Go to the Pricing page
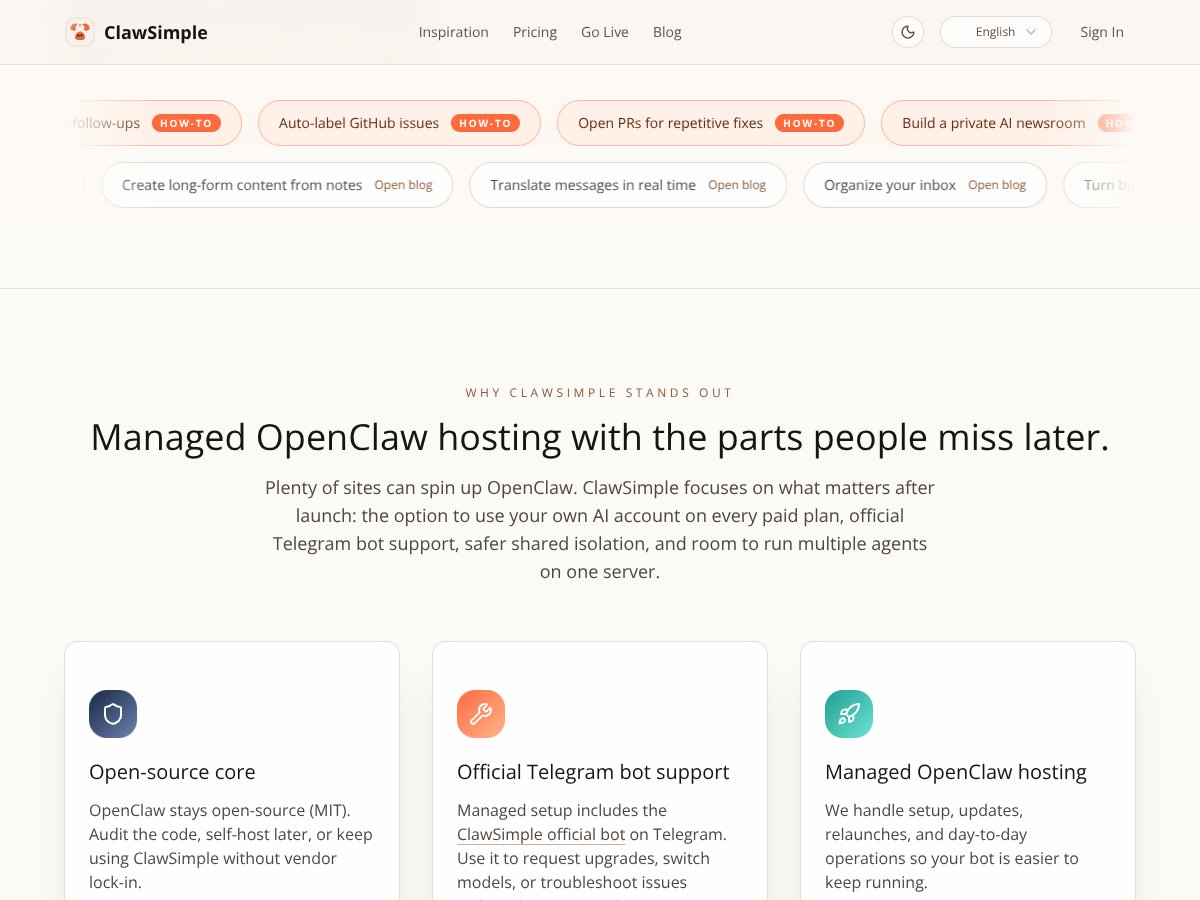The image size is (1200, 900). click(x=535, y=32)
